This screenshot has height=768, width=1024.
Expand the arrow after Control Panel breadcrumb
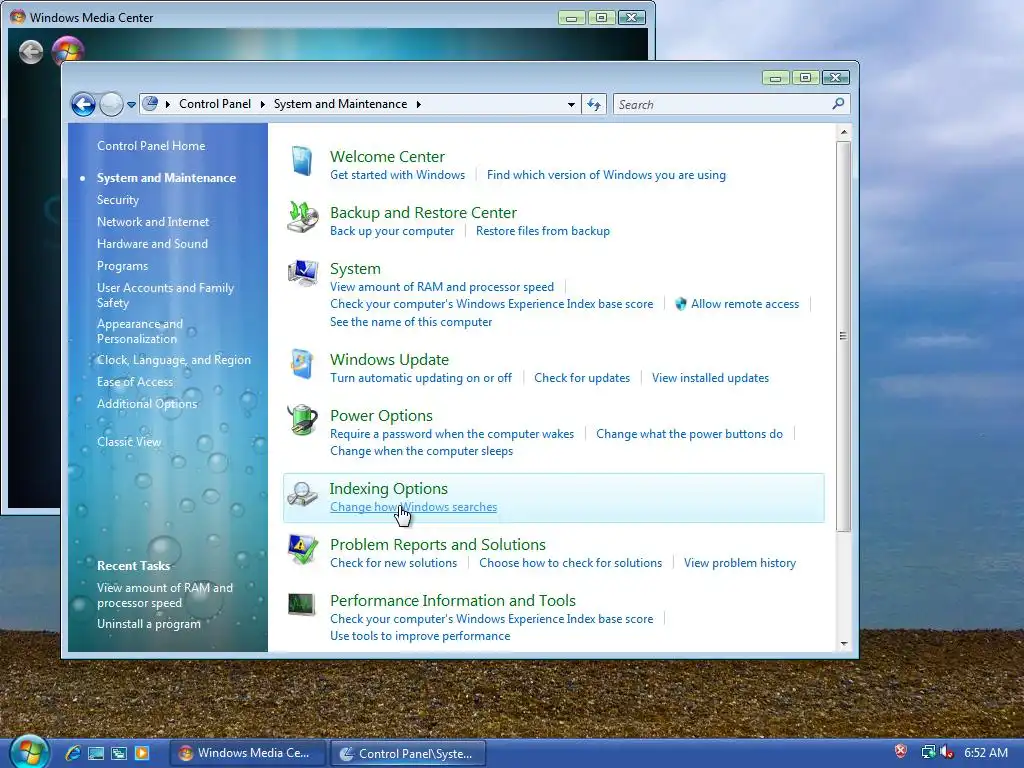pyautogui.click(x=263, y=104)
